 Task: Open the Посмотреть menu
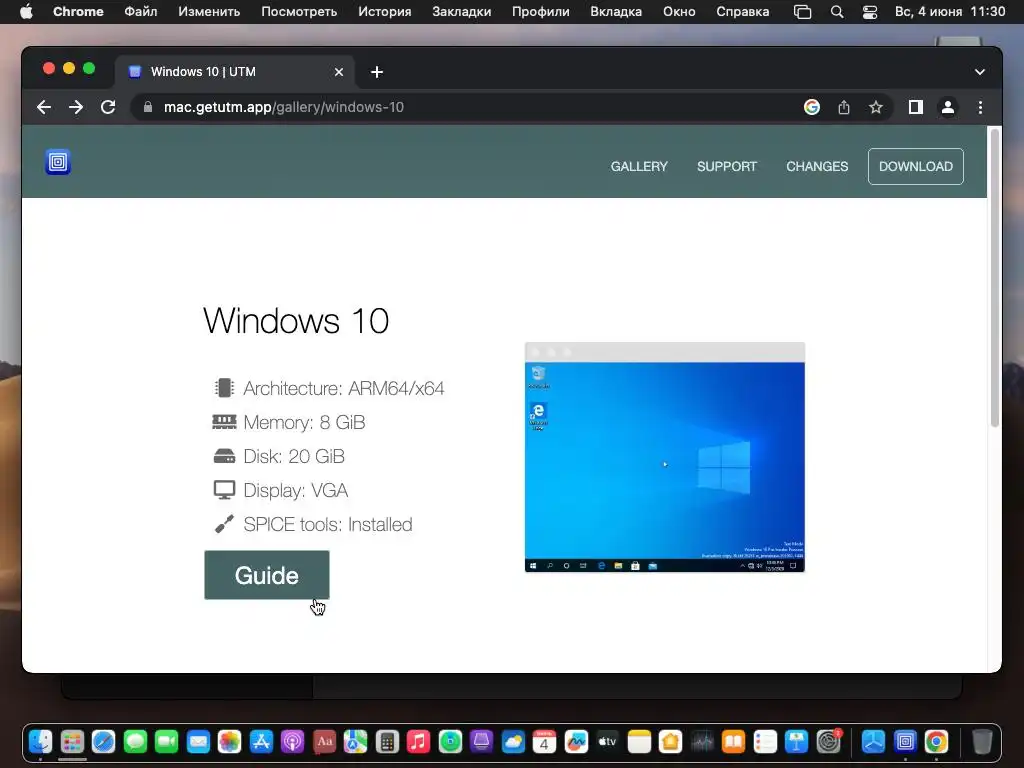299,12
